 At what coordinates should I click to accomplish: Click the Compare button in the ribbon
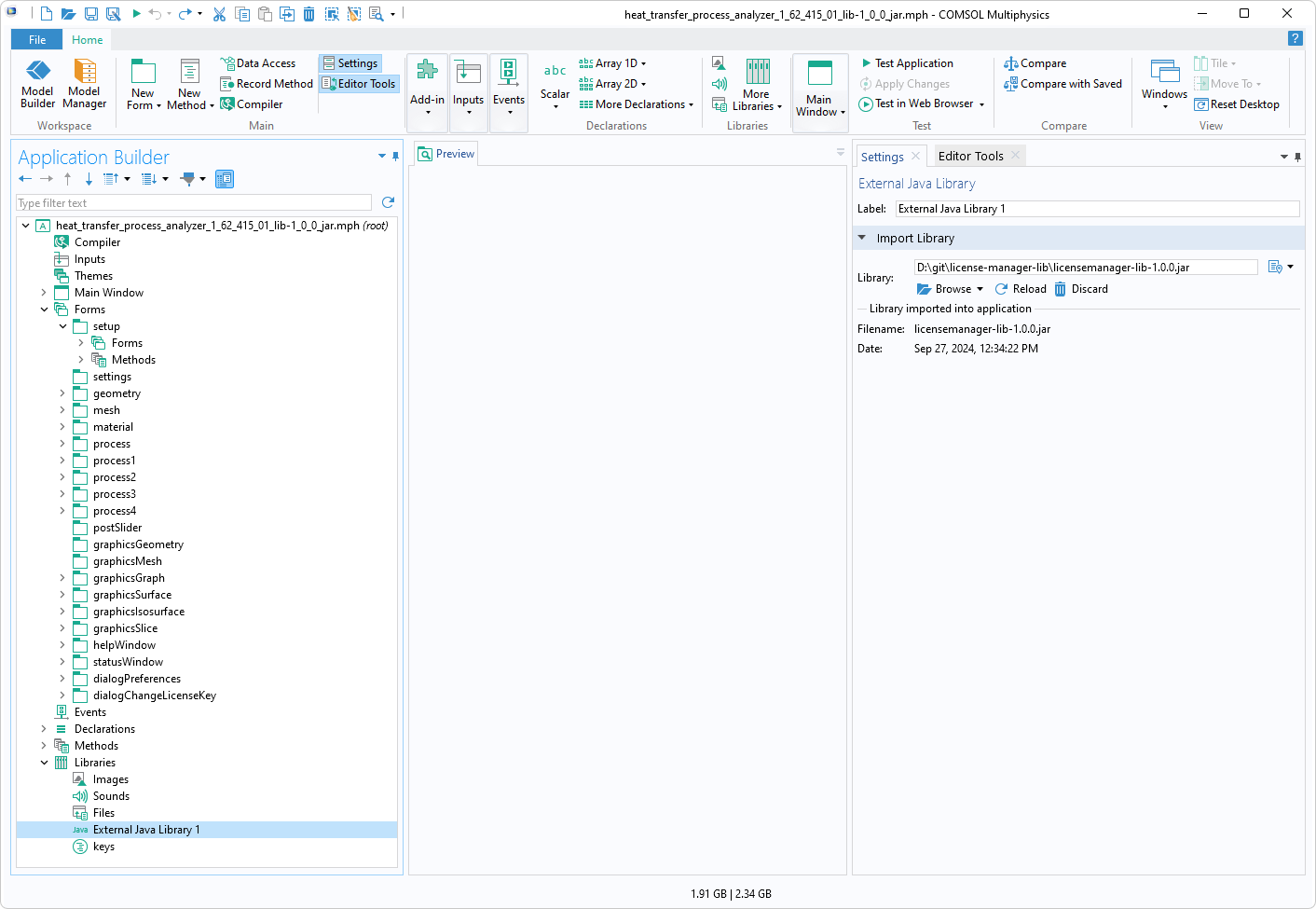pyautogui.click(x=1035, y=63)
